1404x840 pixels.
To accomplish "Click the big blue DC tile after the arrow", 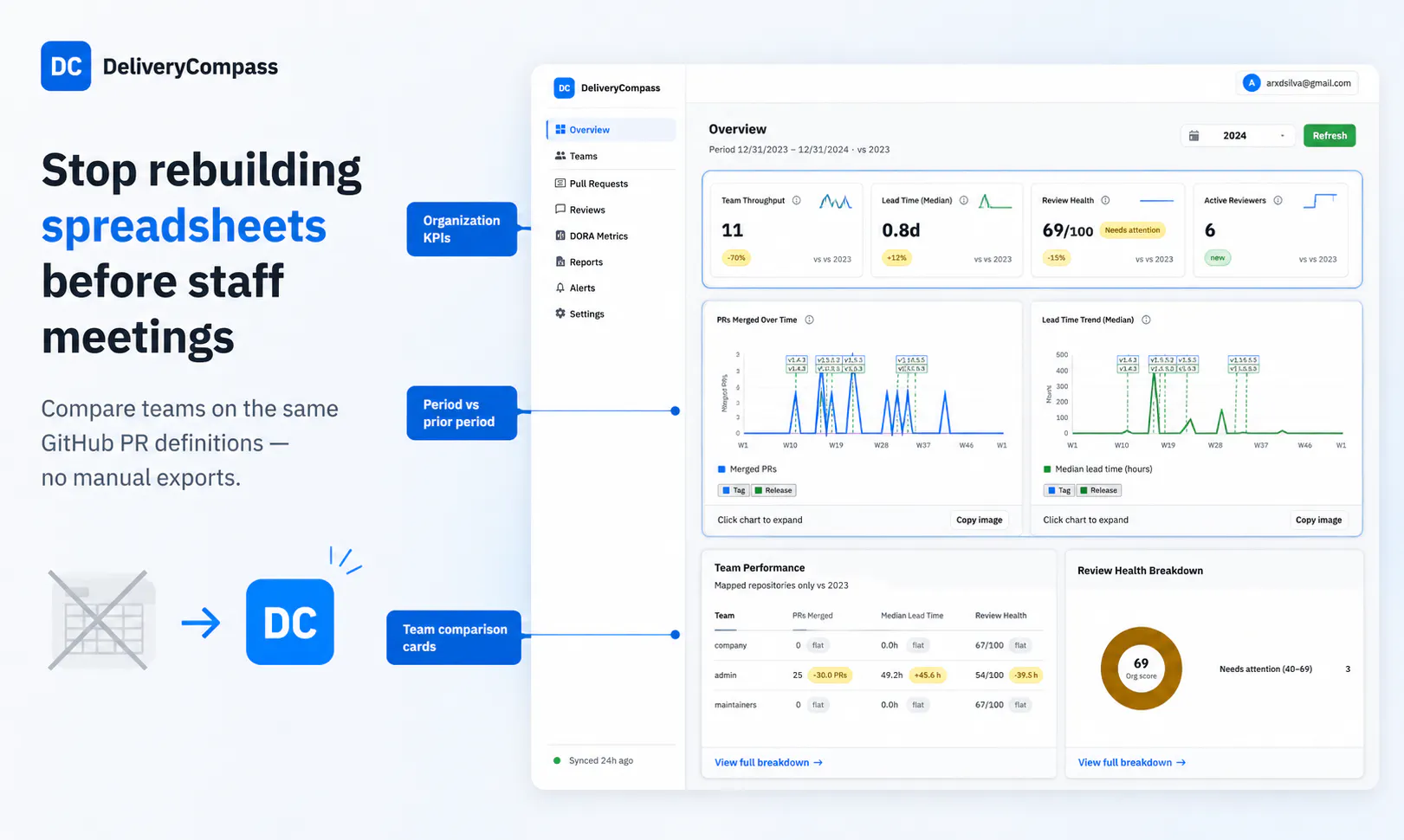I will (290, 622).
